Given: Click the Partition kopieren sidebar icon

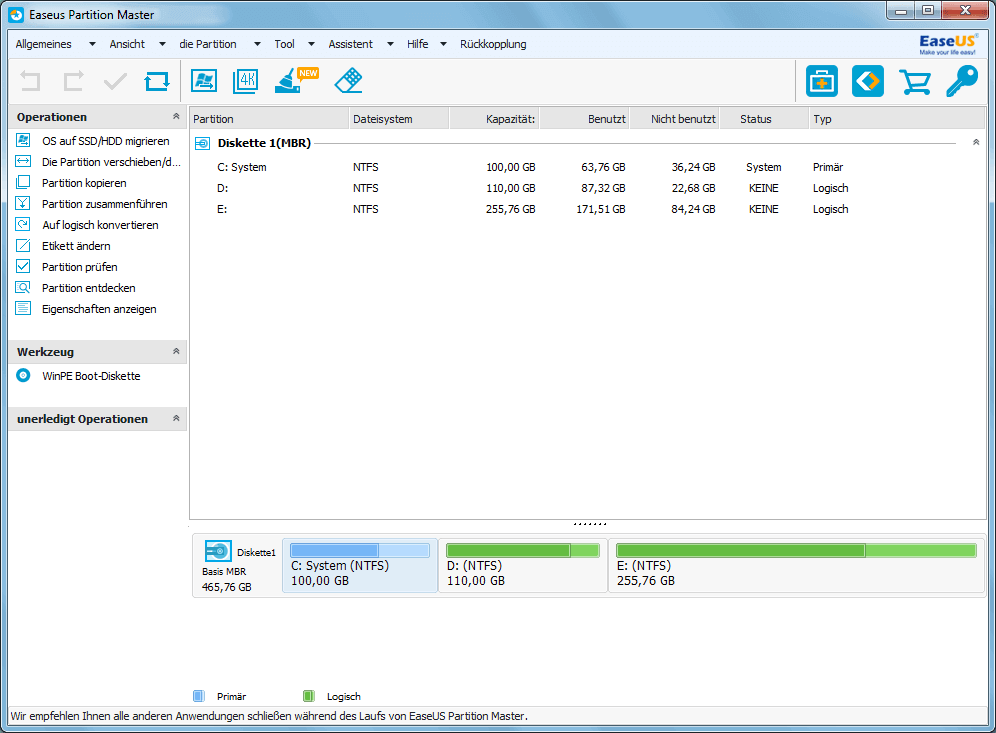Looking at the screenshot, I should [x=23, y=182].
